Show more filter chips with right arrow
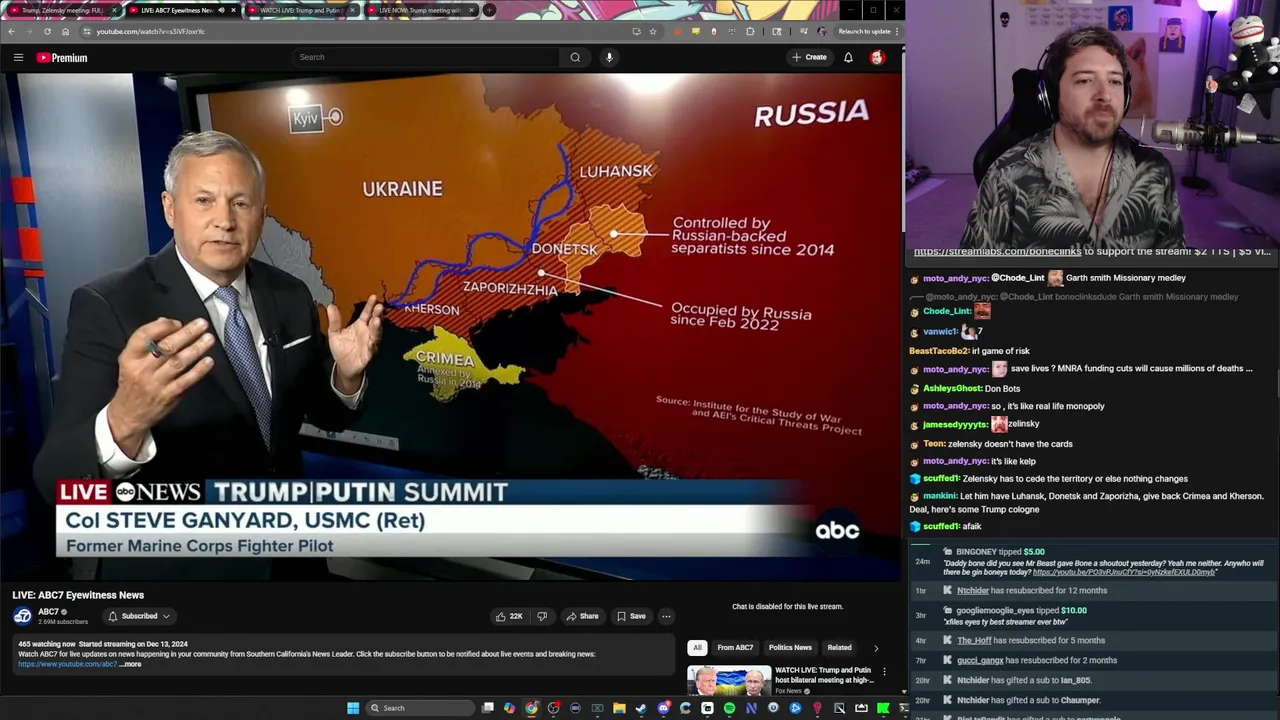The height and width of the screenshot is (720, 1280). (x=876, y=648)
